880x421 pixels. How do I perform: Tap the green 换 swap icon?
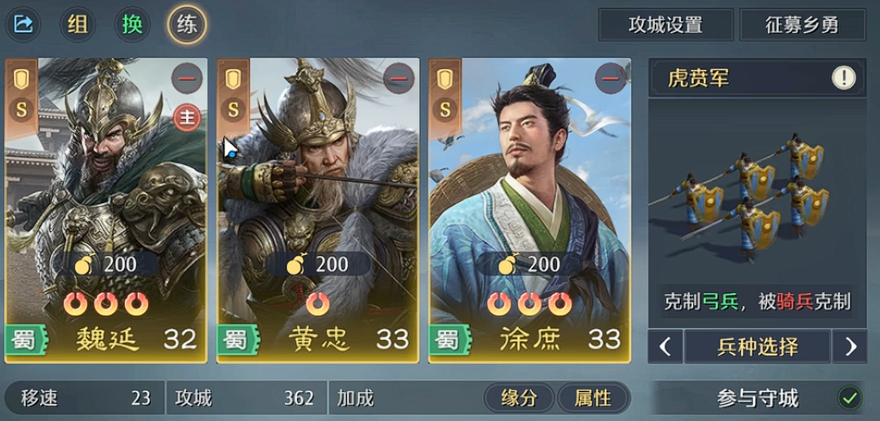coord(132,24)
